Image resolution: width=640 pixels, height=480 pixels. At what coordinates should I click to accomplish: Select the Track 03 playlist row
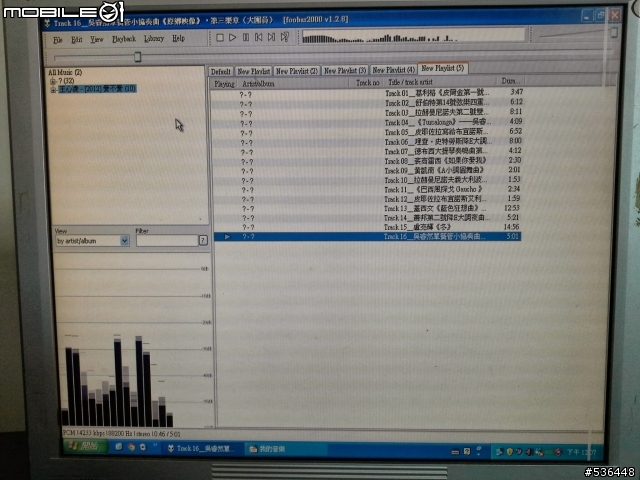[x=367, y=113]
